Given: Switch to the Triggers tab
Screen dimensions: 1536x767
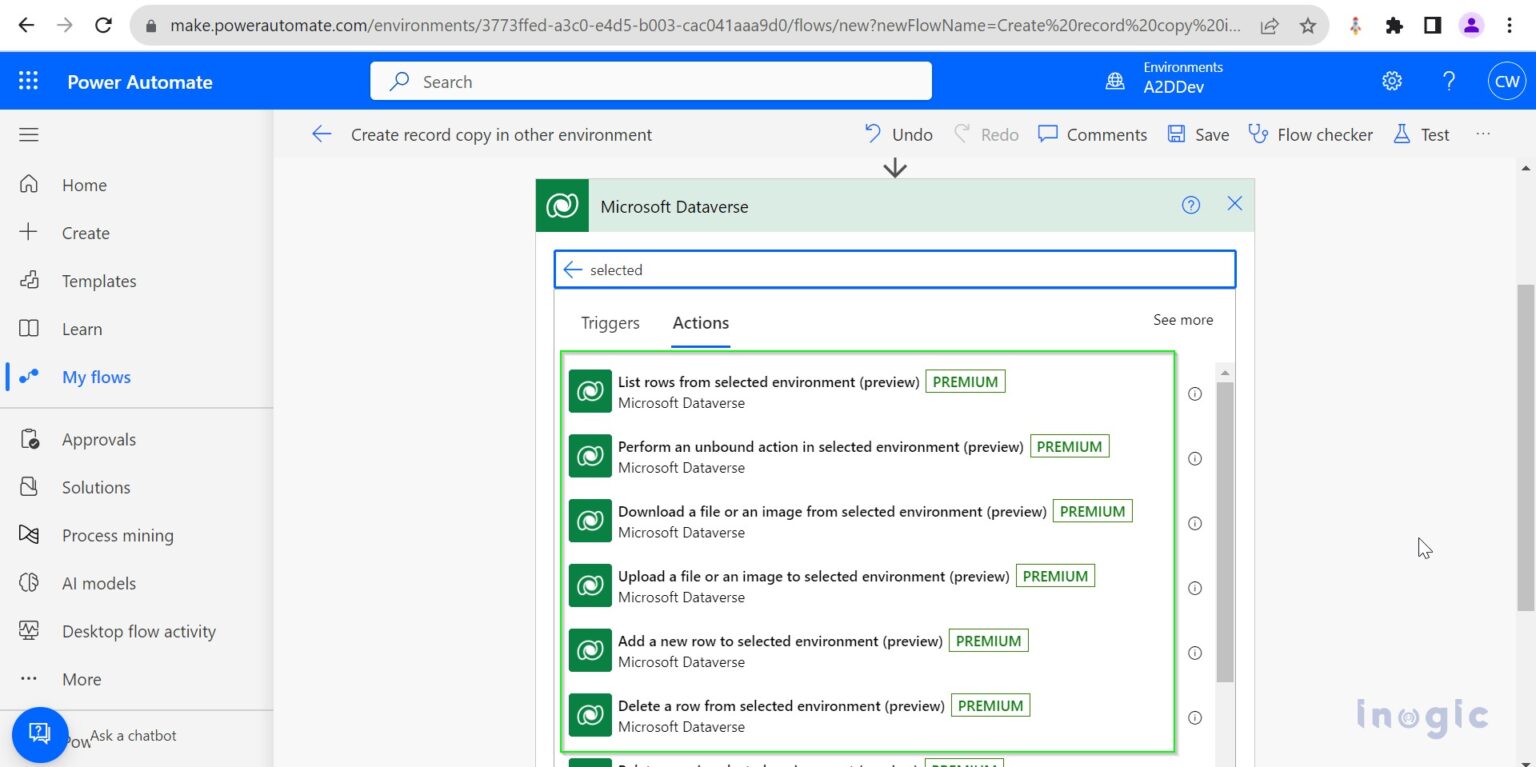Looking at the screenshot, I should click(x=610, y=323).
